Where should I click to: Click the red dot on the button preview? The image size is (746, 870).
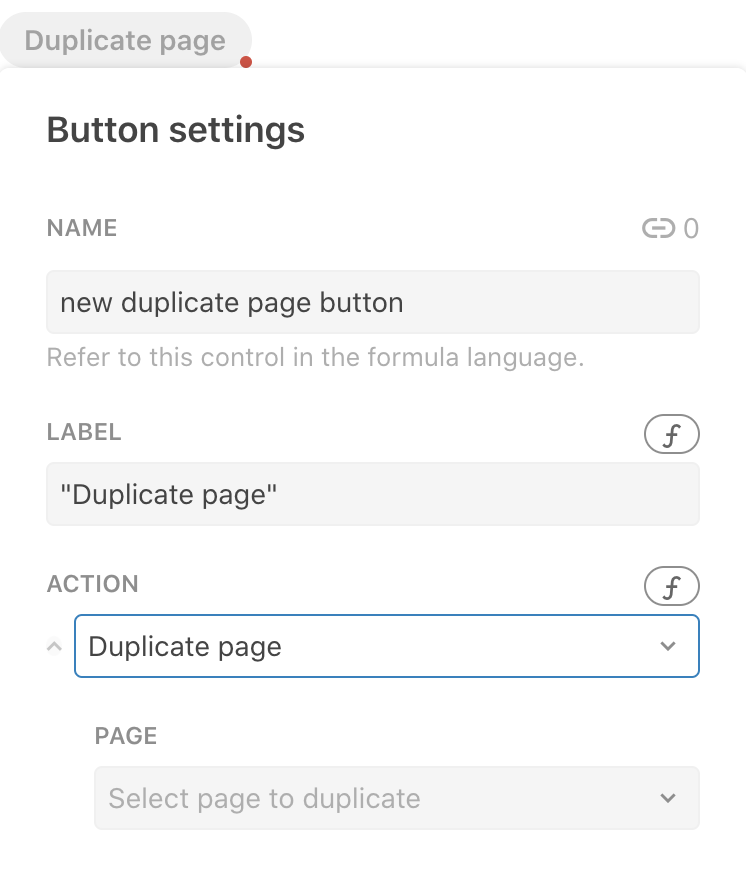pos(246,62)
